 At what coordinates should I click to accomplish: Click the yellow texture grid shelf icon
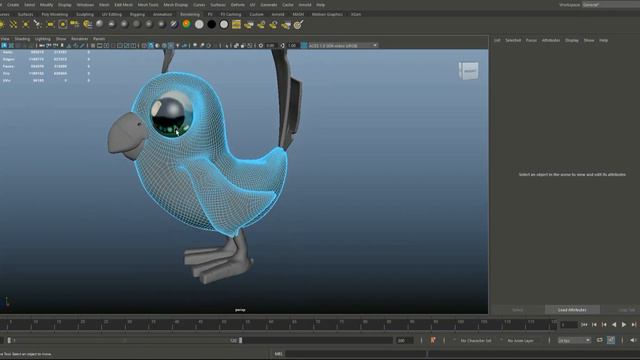pyautogui.click(x=236, y=24)
